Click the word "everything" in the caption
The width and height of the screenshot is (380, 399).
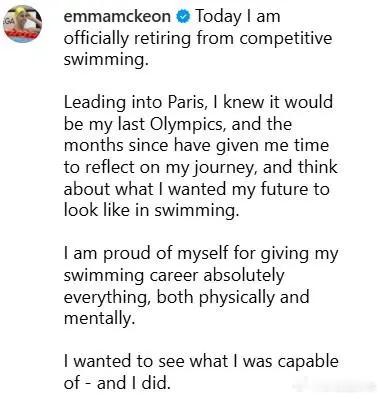pos(105,297)
